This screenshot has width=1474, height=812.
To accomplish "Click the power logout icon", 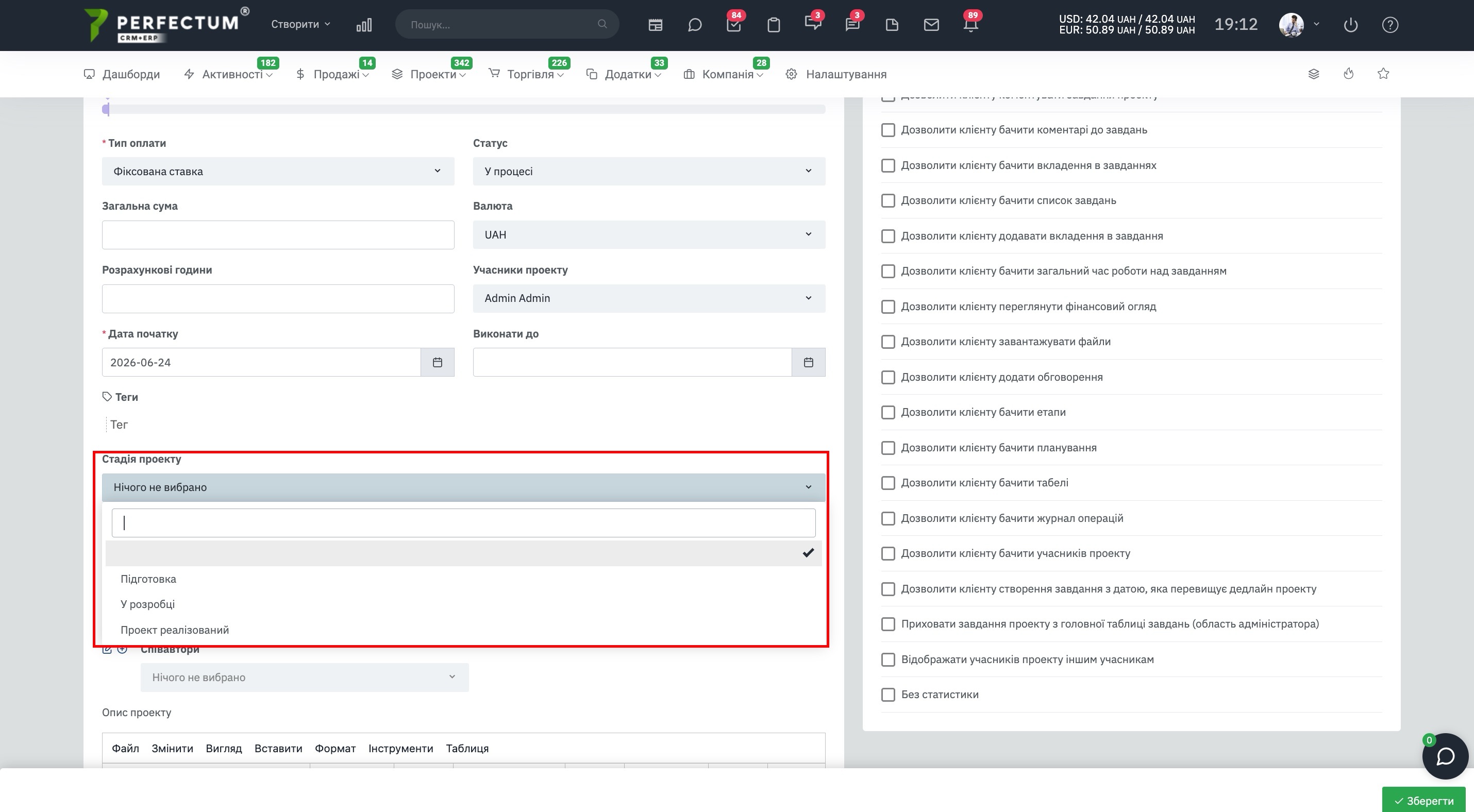I will [x=1350, y=25].
